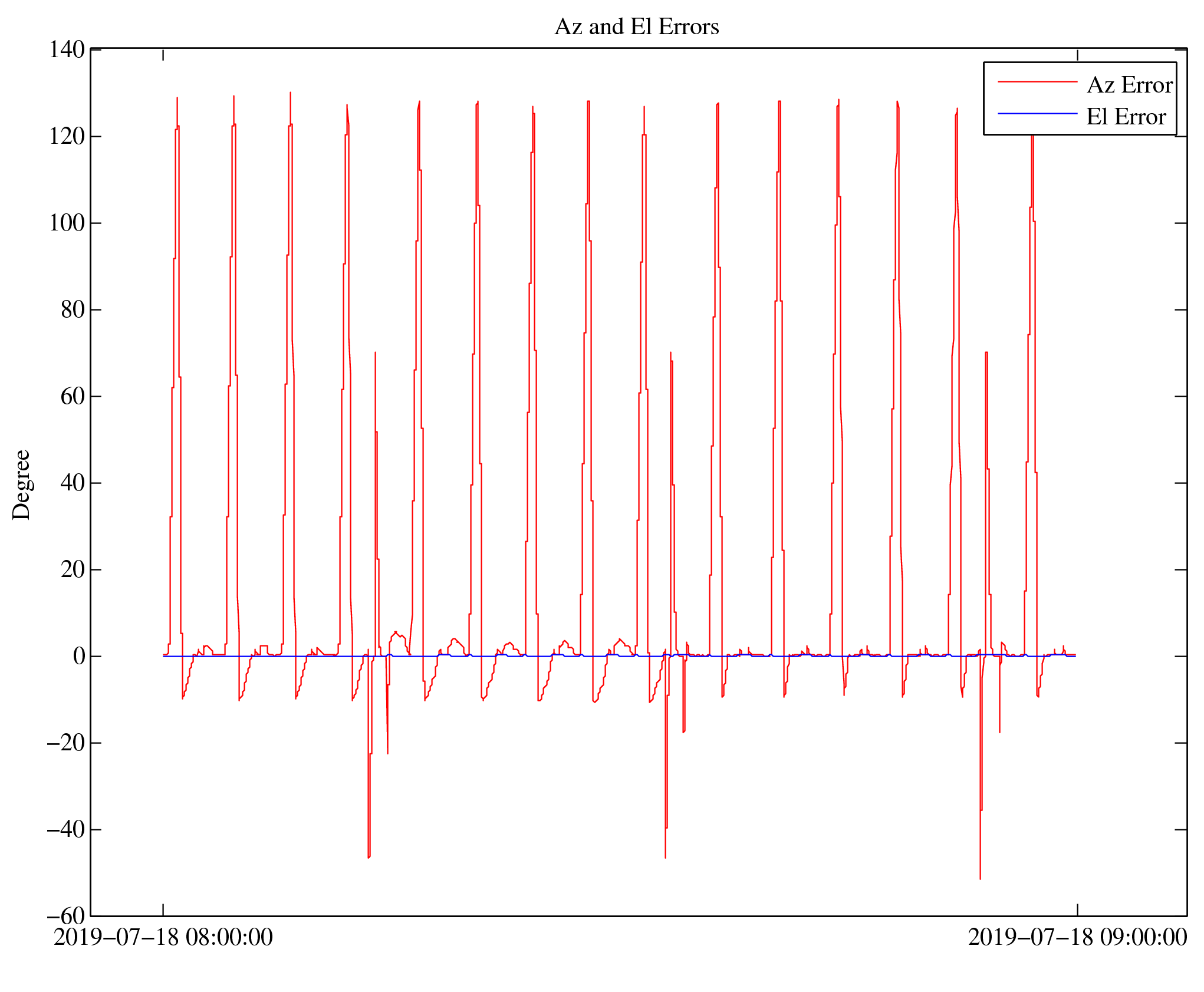Click the lowest red spike below −50
Viewport: 1204px width, 992px height.
(x=980, y=875)
